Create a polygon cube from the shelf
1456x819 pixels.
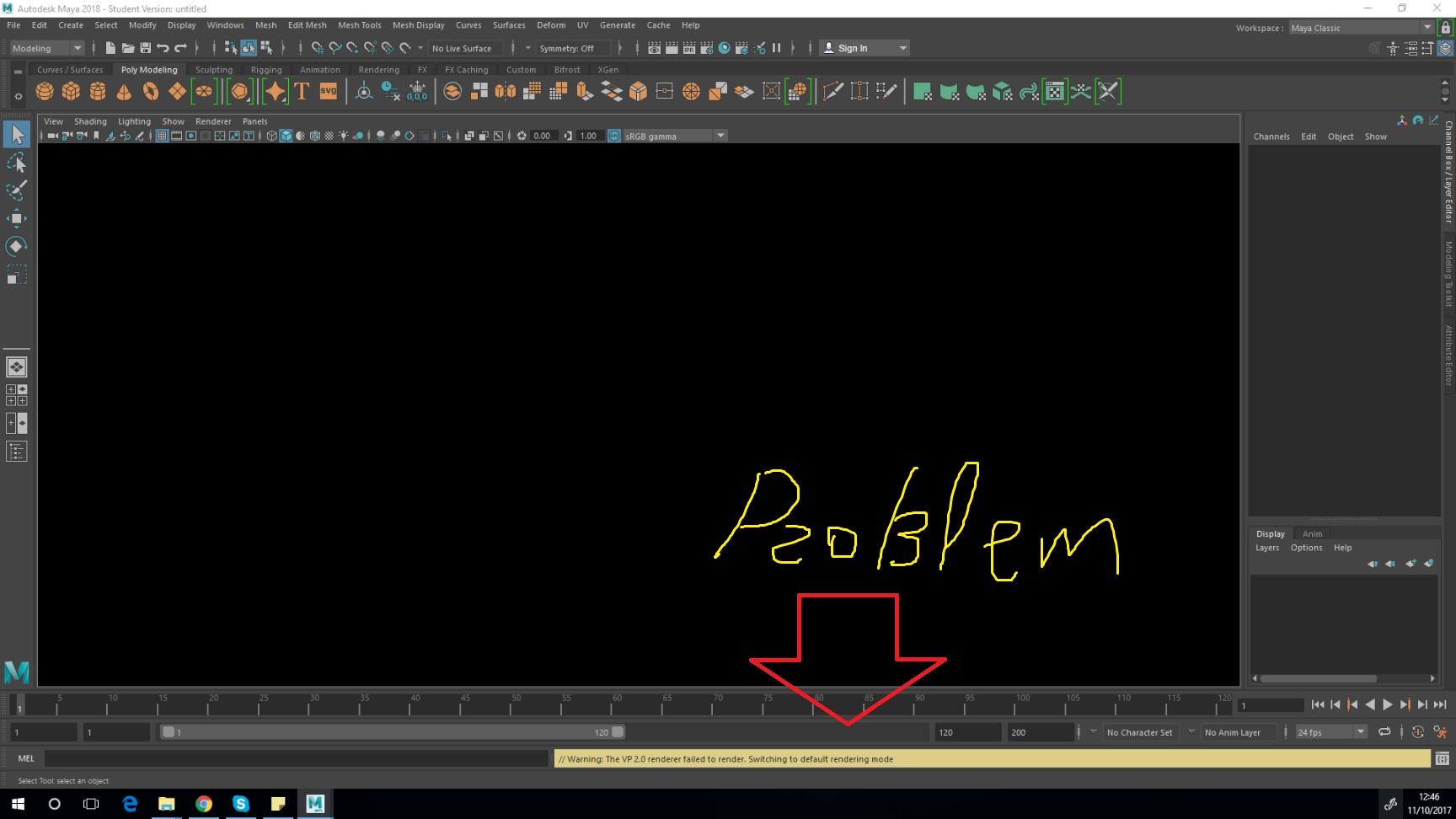click(x=72, y=91)
